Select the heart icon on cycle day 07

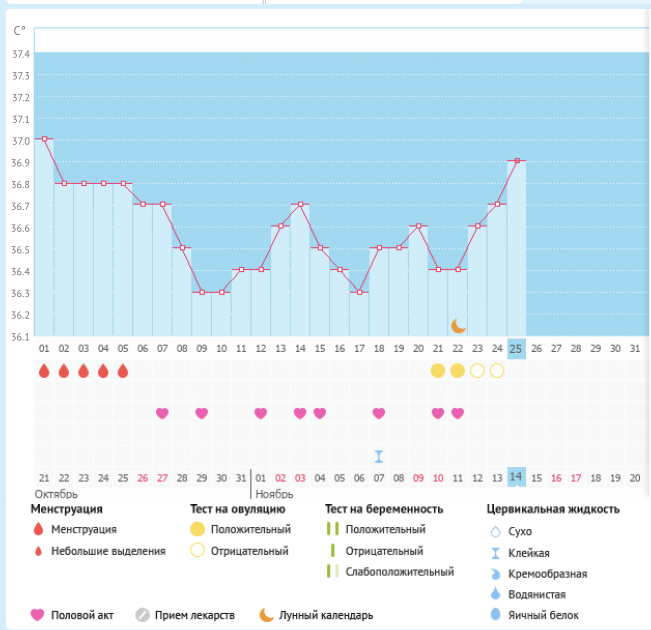click(162, 413)
